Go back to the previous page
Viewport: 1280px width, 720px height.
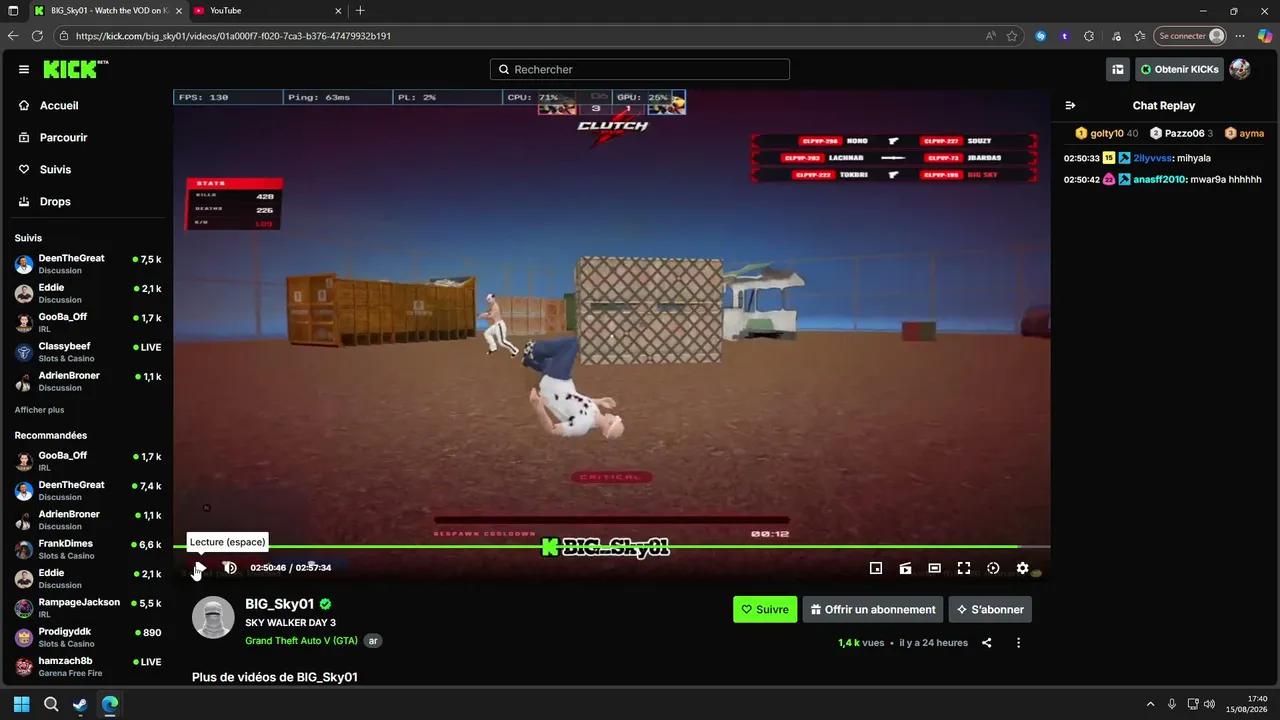[x=13, y=36]
